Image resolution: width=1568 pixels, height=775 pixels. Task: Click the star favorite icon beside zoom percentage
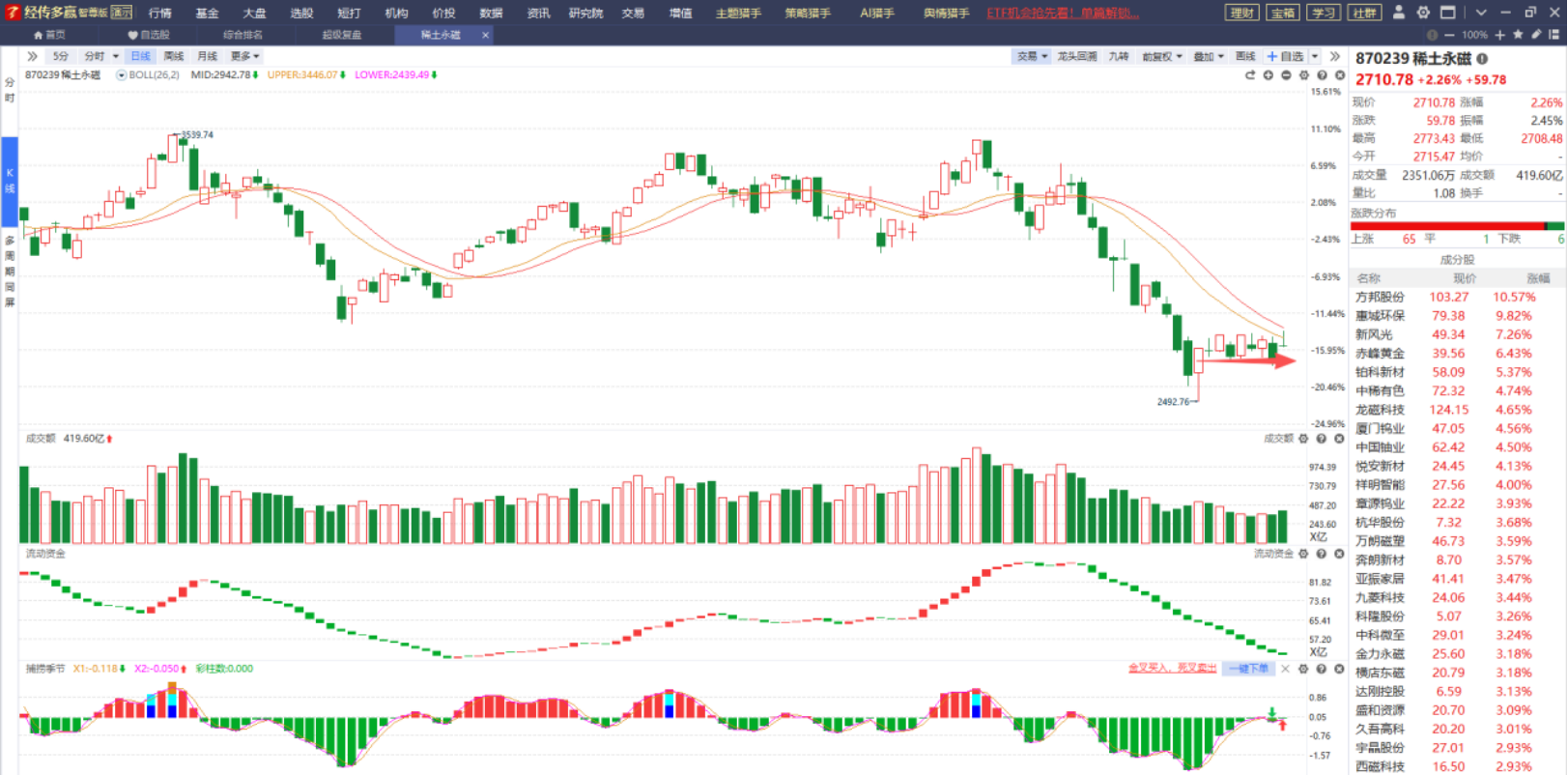[x=1518, y=35]
